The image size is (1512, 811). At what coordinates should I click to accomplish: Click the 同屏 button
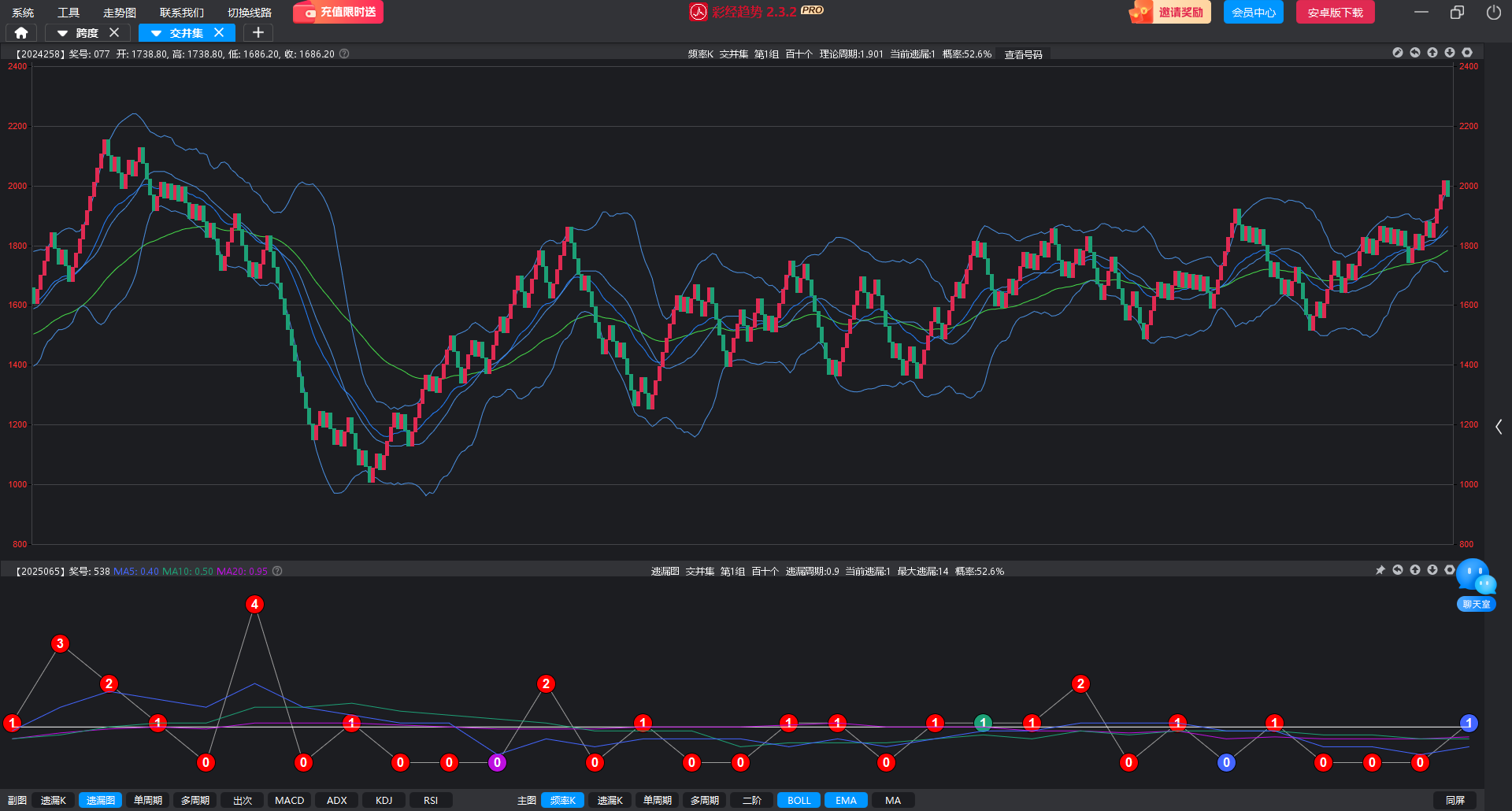click(x=1455, y=800)
